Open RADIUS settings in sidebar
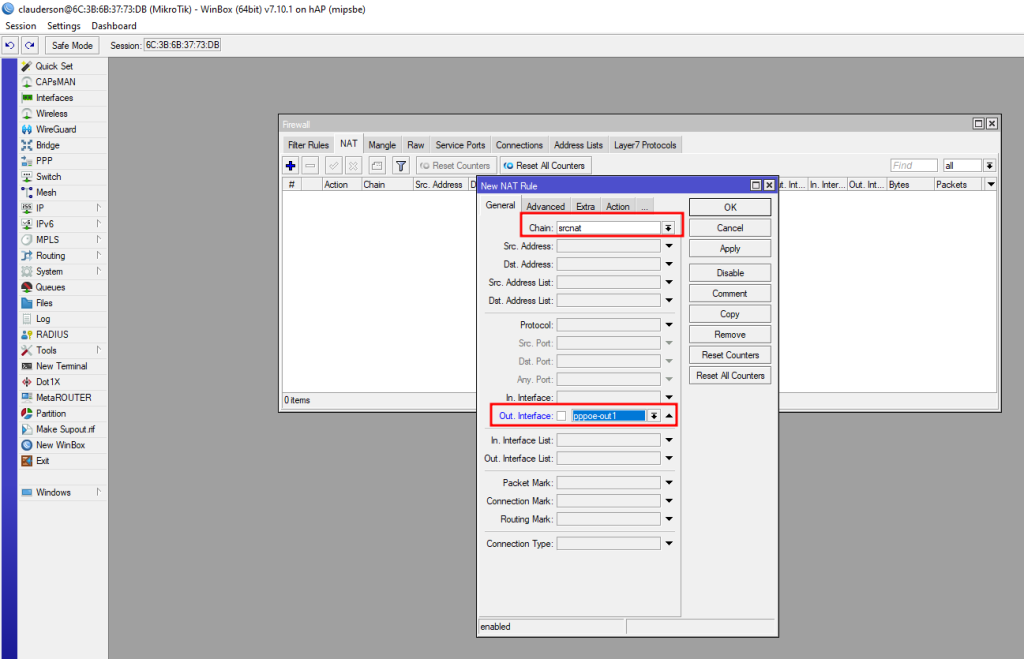 52,334
